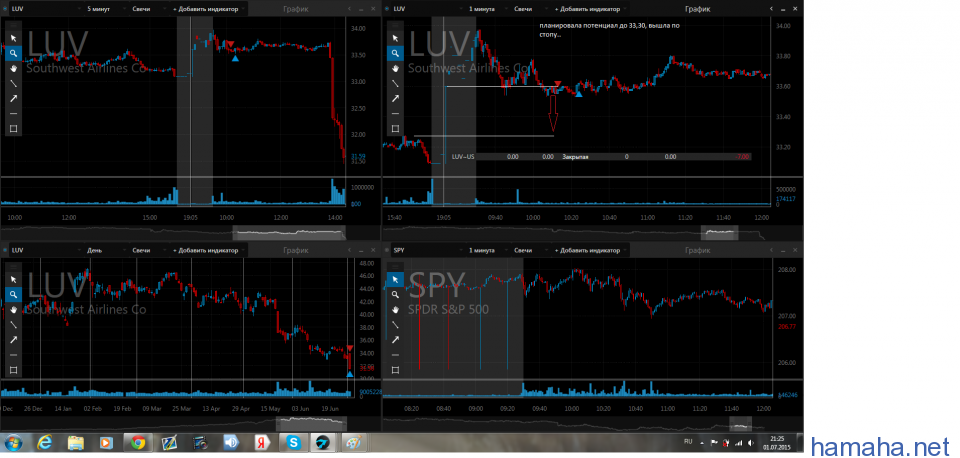Select arrow drawing tool in LUV 1-minute chart

pyautogui.click(x=396, y=99)
